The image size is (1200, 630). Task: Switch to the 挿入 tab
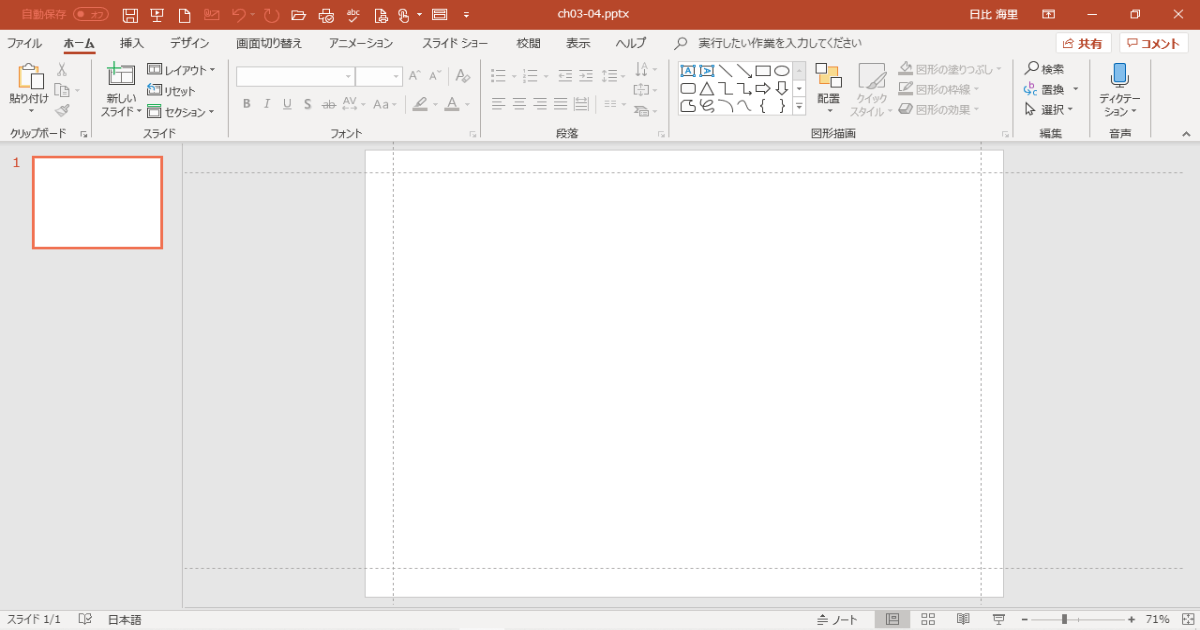coord(132,43)
